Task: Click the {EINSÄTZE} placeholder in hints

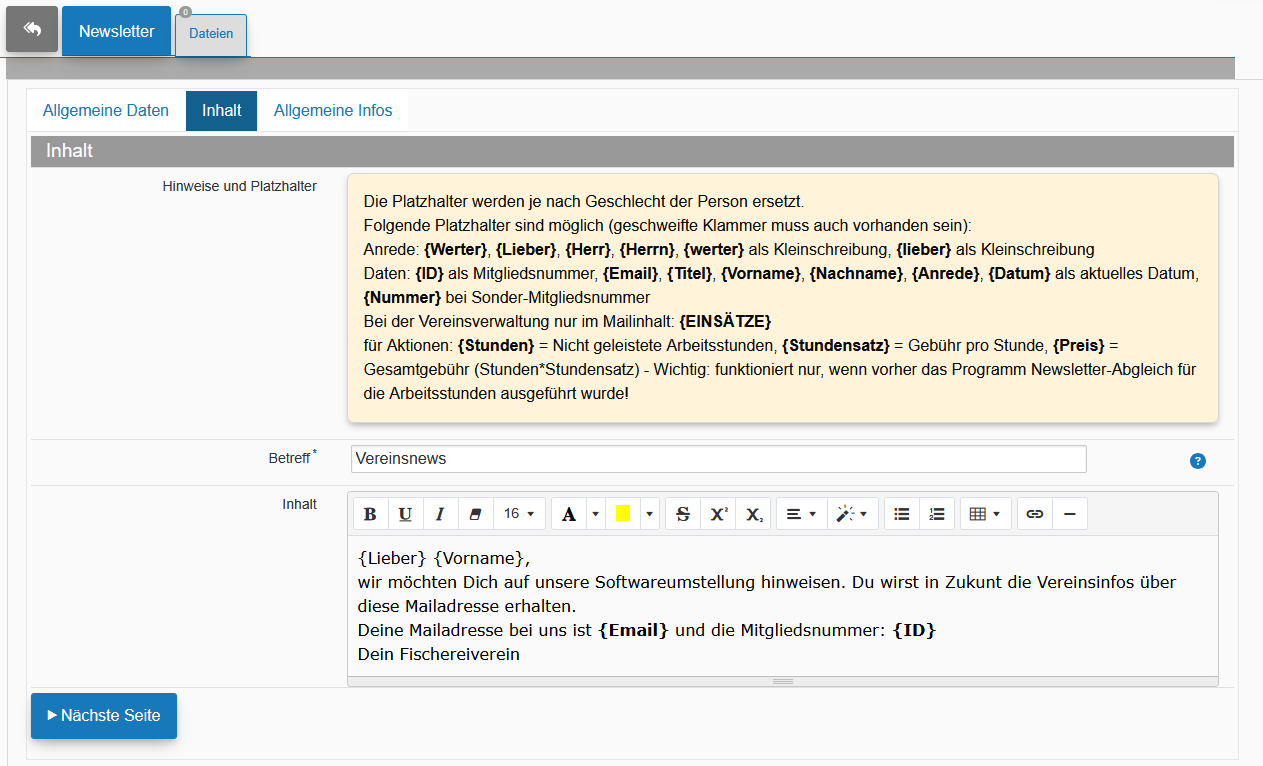Action: pyautogui.click(x=725, y=321)
